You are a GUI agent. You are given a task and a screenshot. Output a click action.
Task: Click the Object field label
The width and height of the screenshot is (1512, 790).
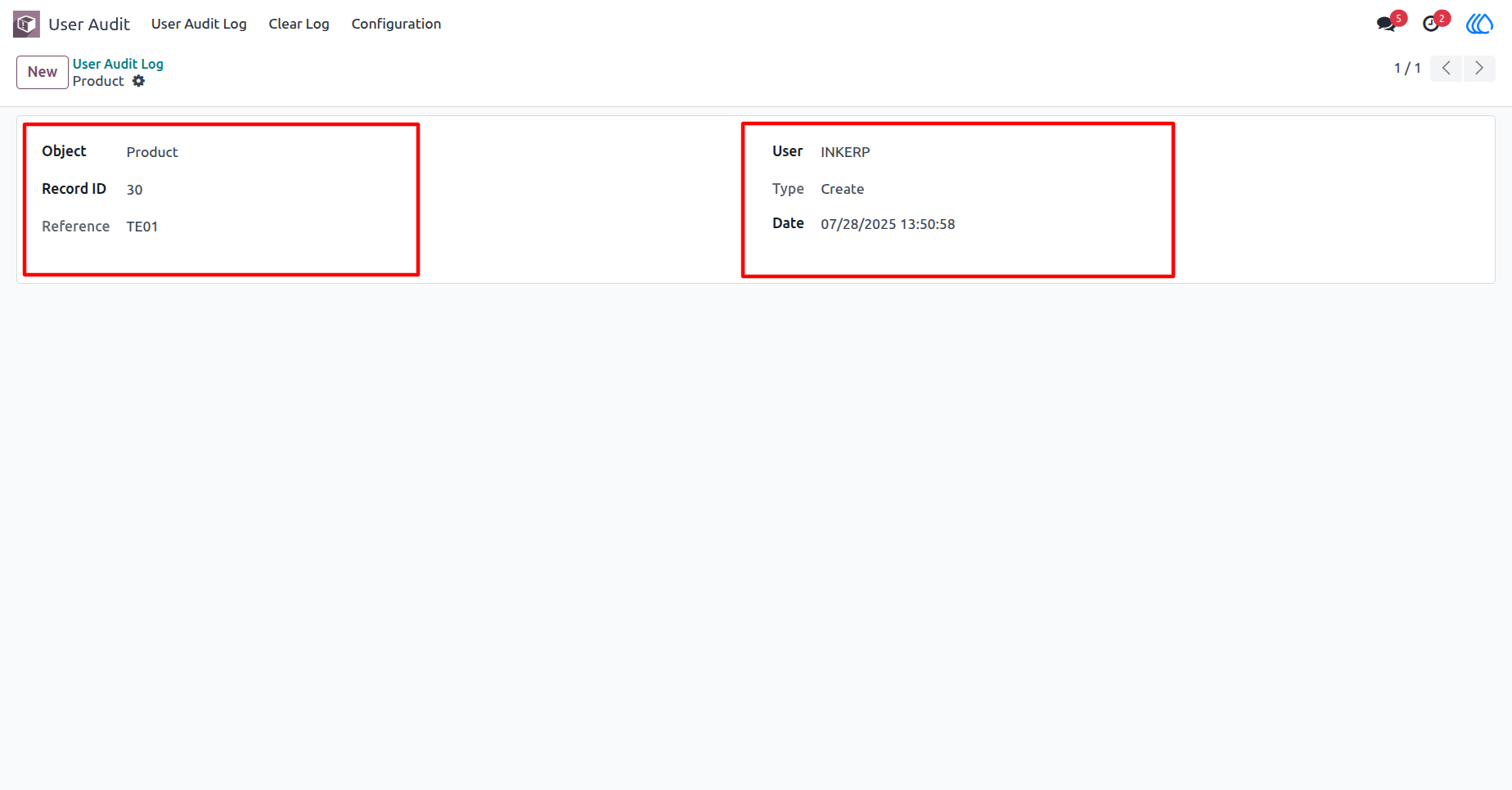click(64, 151)
